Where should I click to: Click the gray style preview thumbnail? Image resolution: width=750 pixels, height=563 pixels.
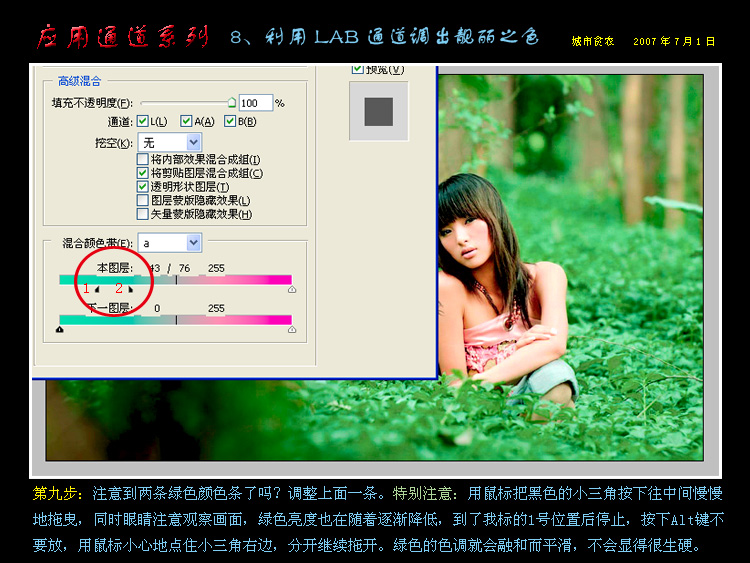coord(379,111)
